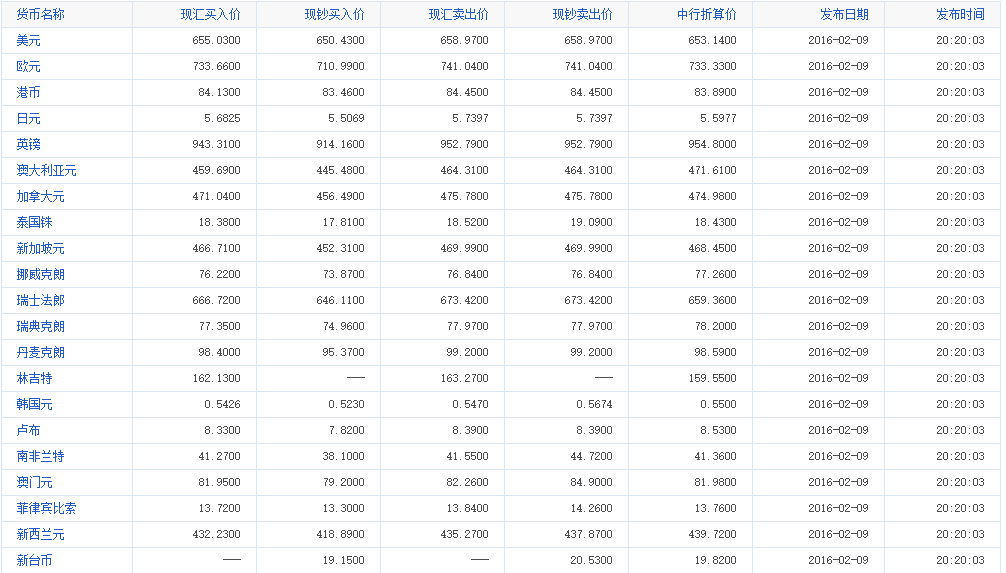Screen dimensions: 1006x573
Task: Open the 新台币 link
Action: point(35,560)
